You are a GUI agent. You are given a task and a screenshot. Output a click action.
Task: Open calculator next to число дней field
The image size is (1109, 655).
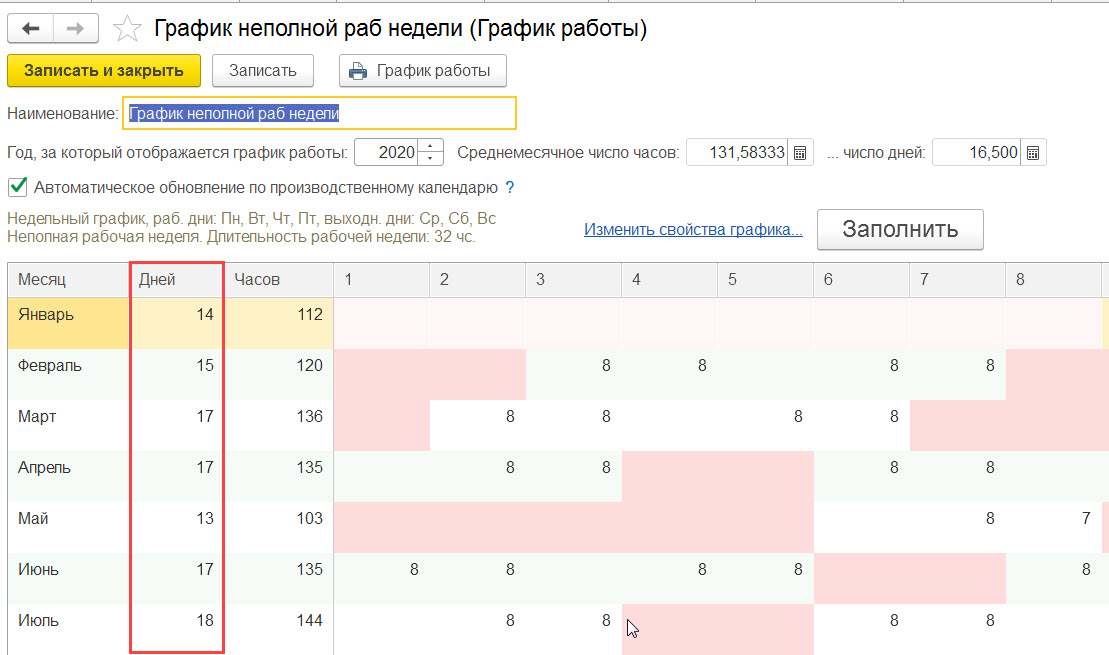click(x=1033, y=153)
